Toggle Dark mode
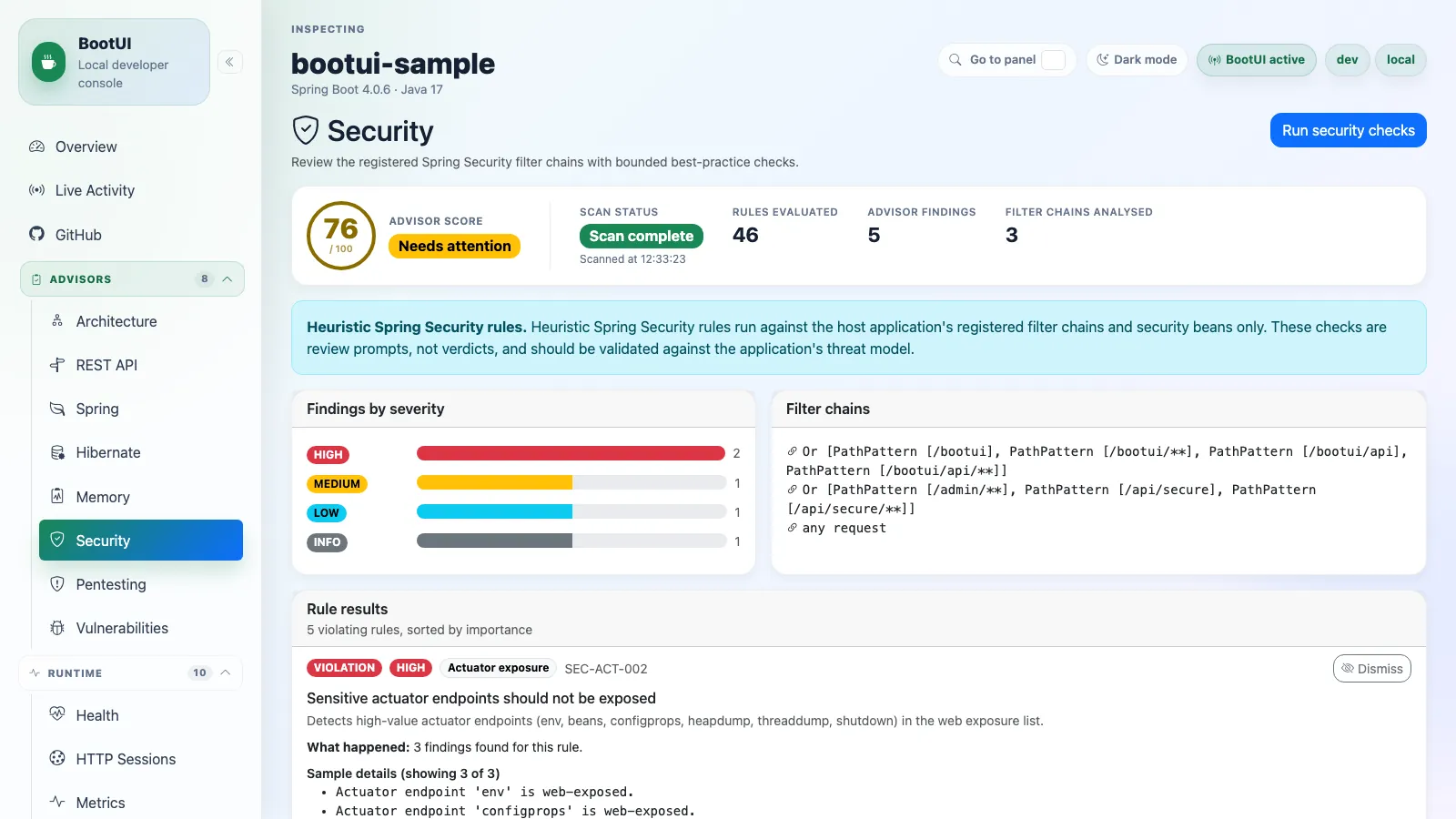This screenshot has width=1456, height=819. [1137, 60]
